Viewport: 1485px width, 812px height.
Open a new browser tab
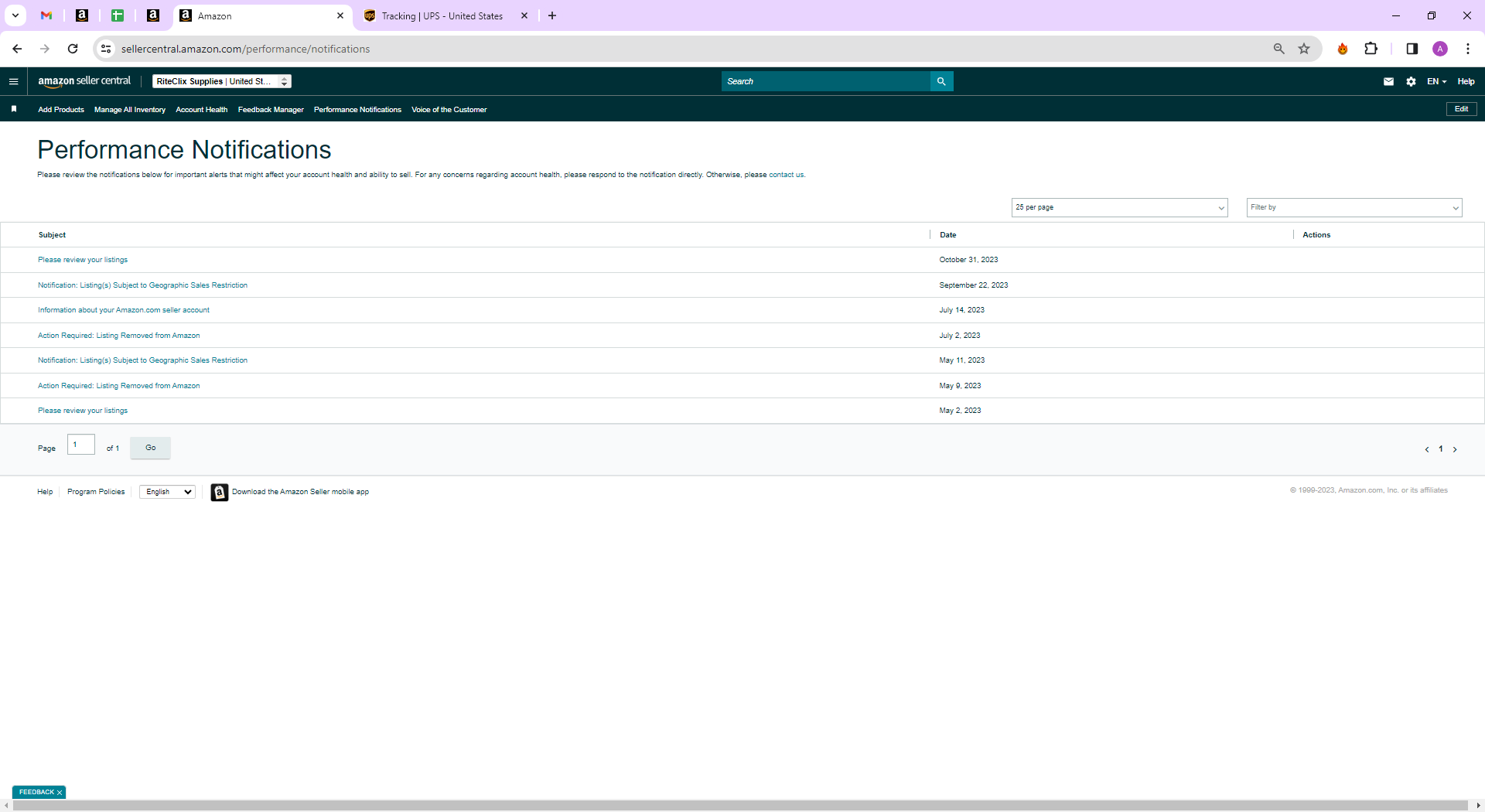point(552,15)
